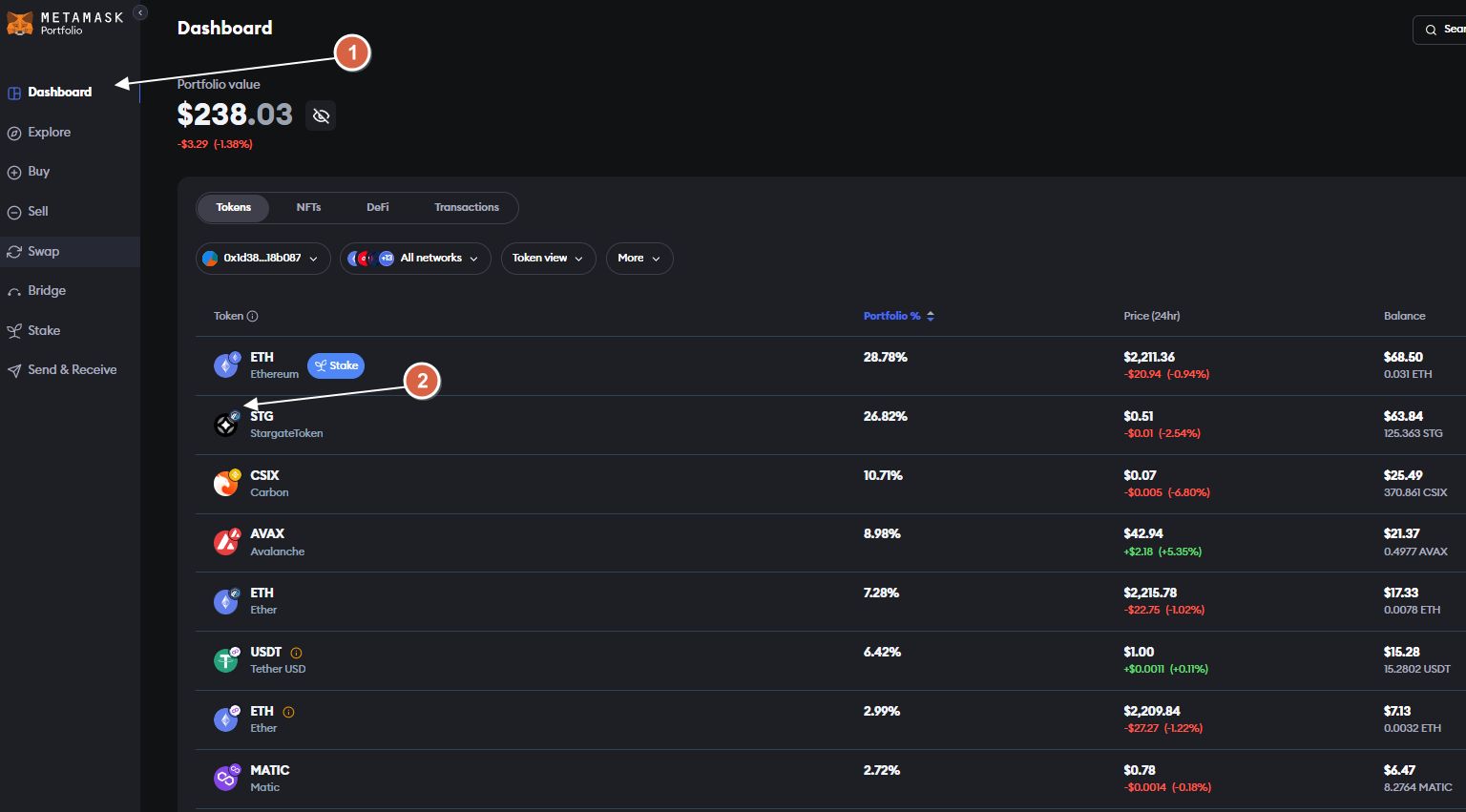Click the Stake button next to ETH Ethereum
This screenshot has height=812, width=1466.
click(x=336, y=365)
